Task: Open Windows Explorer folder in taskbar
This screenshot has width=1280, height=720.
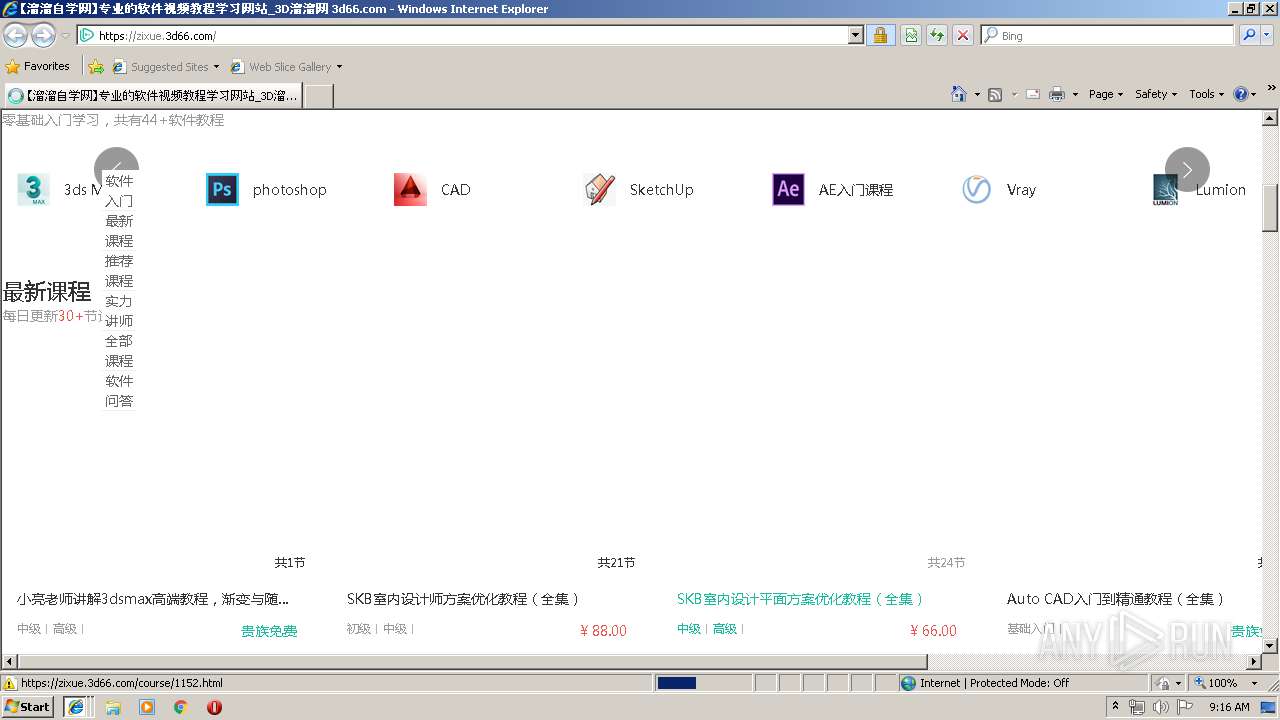Action: (113, 706)
